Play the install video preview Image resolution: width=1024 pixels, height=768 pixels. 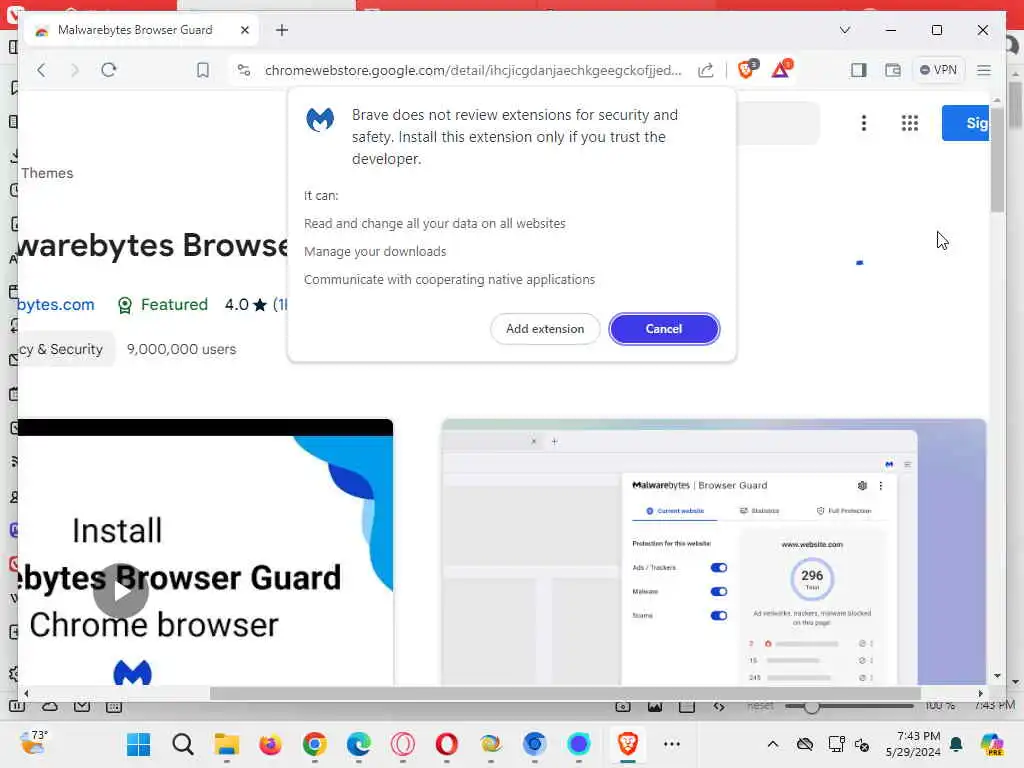120,590
